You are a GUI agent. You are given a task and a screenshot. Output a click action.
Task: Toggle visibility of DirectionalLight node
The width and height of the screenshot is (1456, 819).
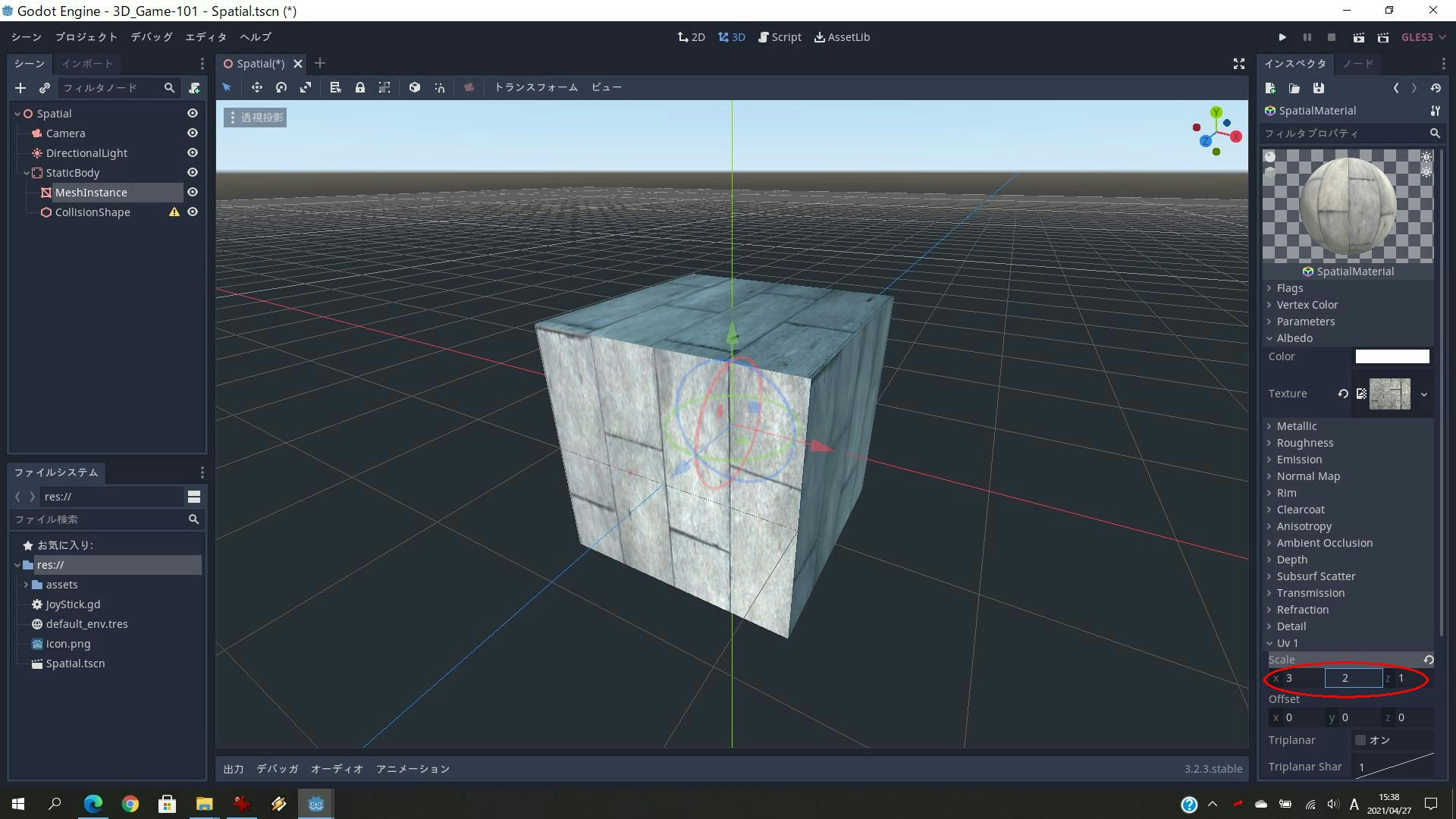click(193, 152)
